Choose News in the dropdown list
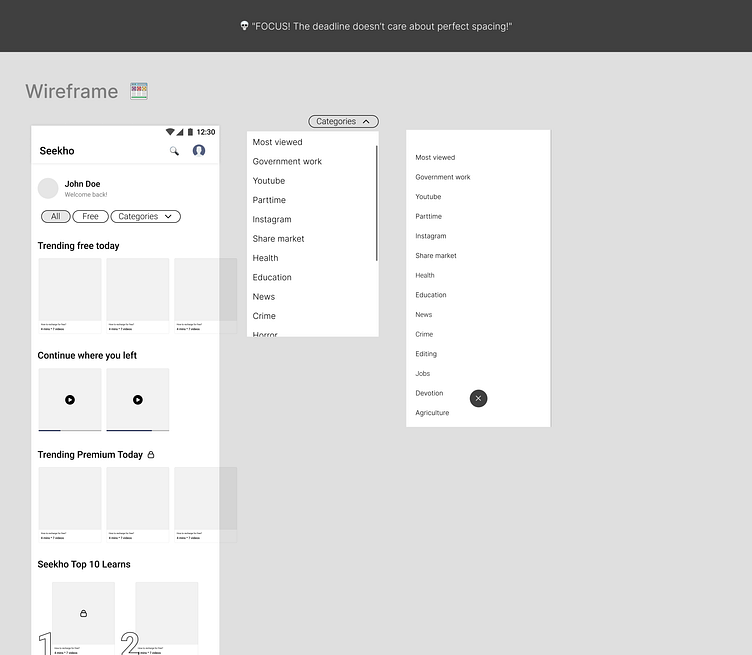The image size is (752, 655). tap(264, 297)
